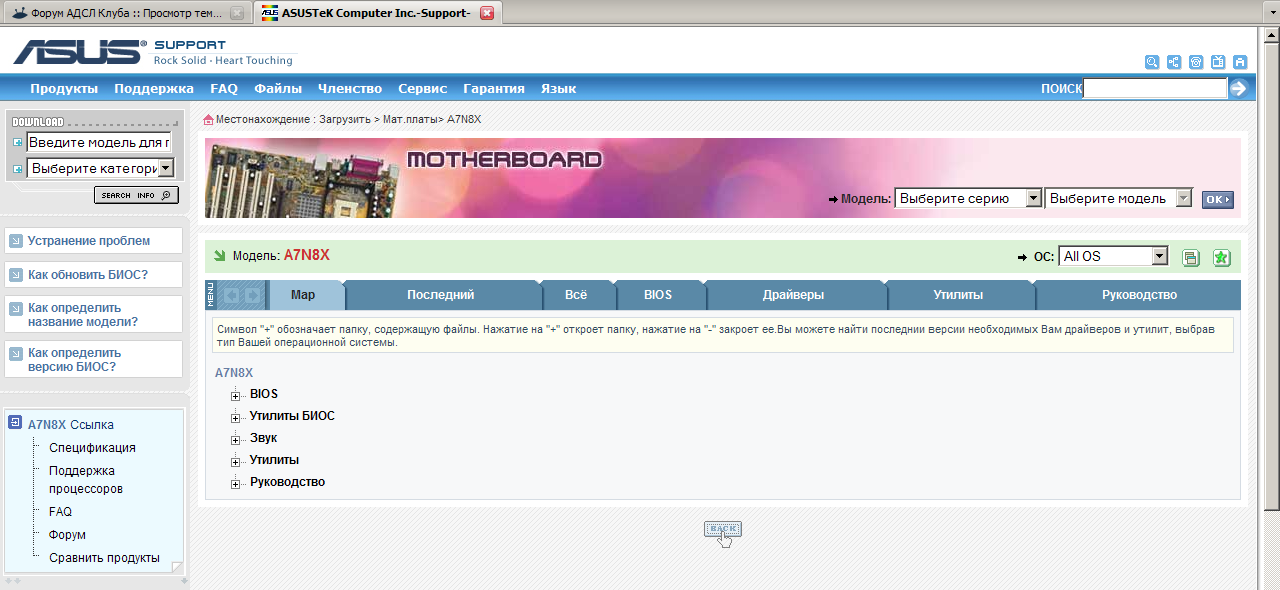Open the Форум link in sidebar
Screen dimensions: 1280x590
(x=67, y=535)
